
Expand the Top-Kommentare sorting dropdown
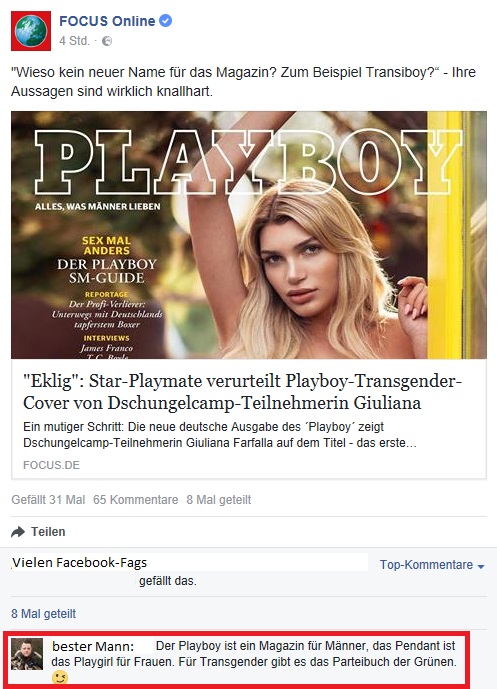pos(432,565)
